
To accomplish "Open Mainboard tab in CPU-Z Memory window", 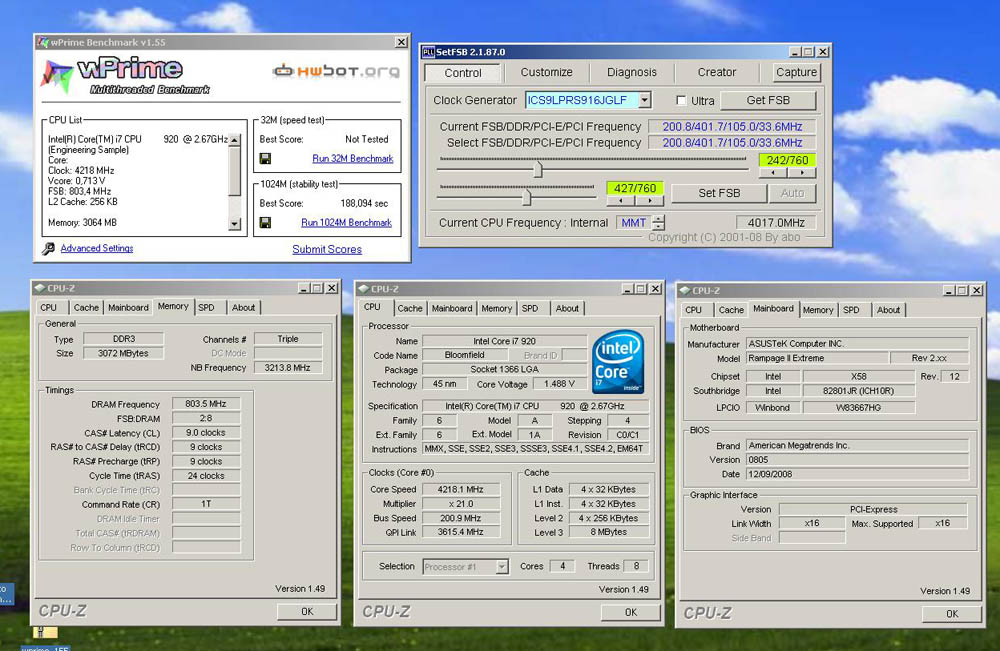I will tap(128, 307).
